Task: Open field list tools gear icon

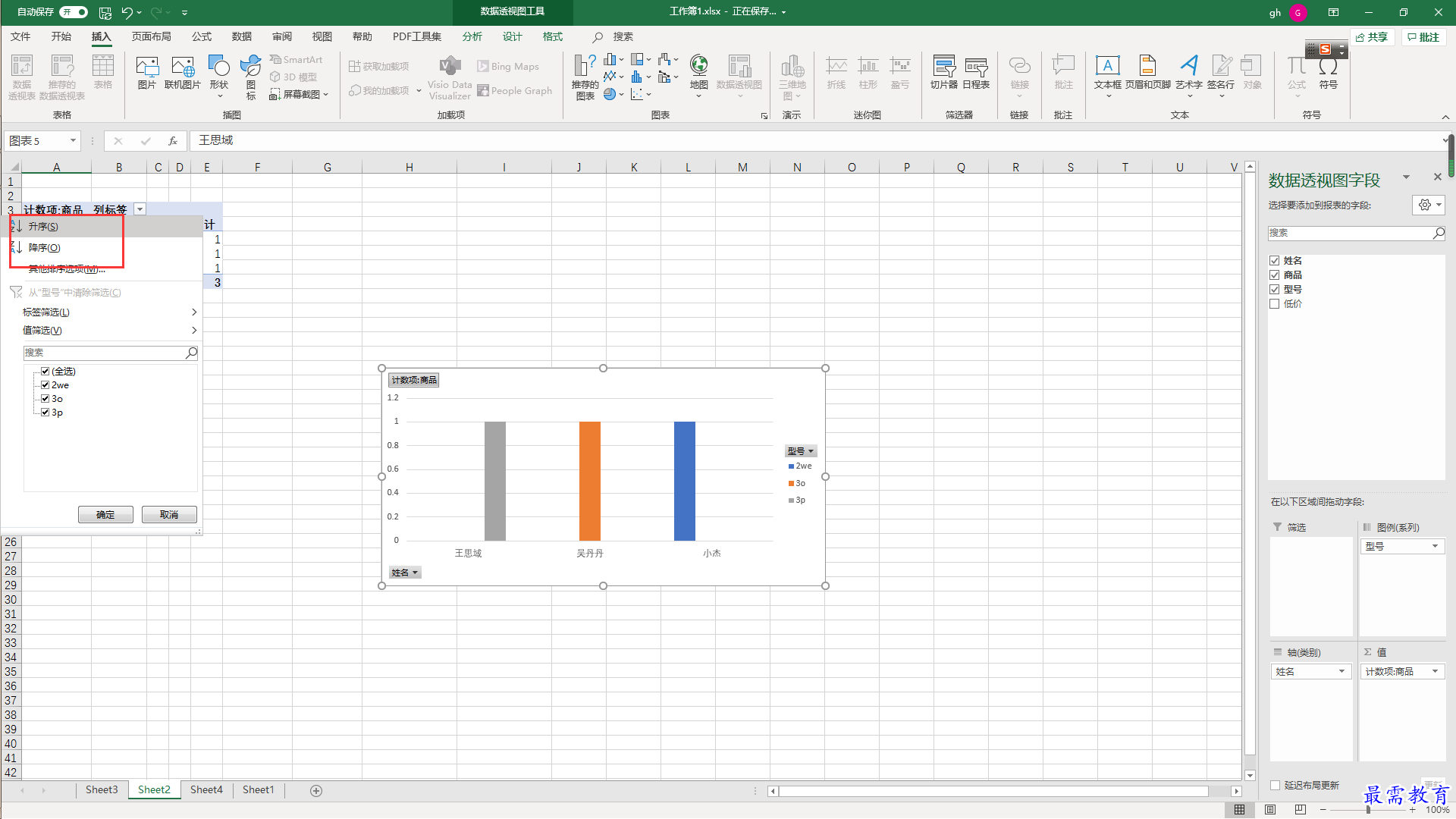Action: click(x=1429, y=205)
